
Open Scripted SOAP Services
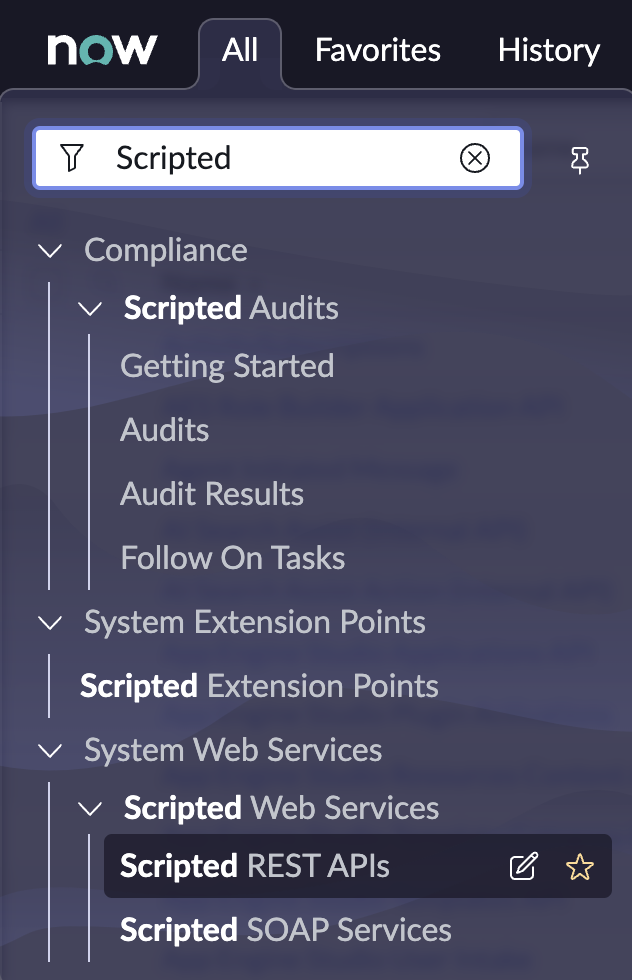286,930
